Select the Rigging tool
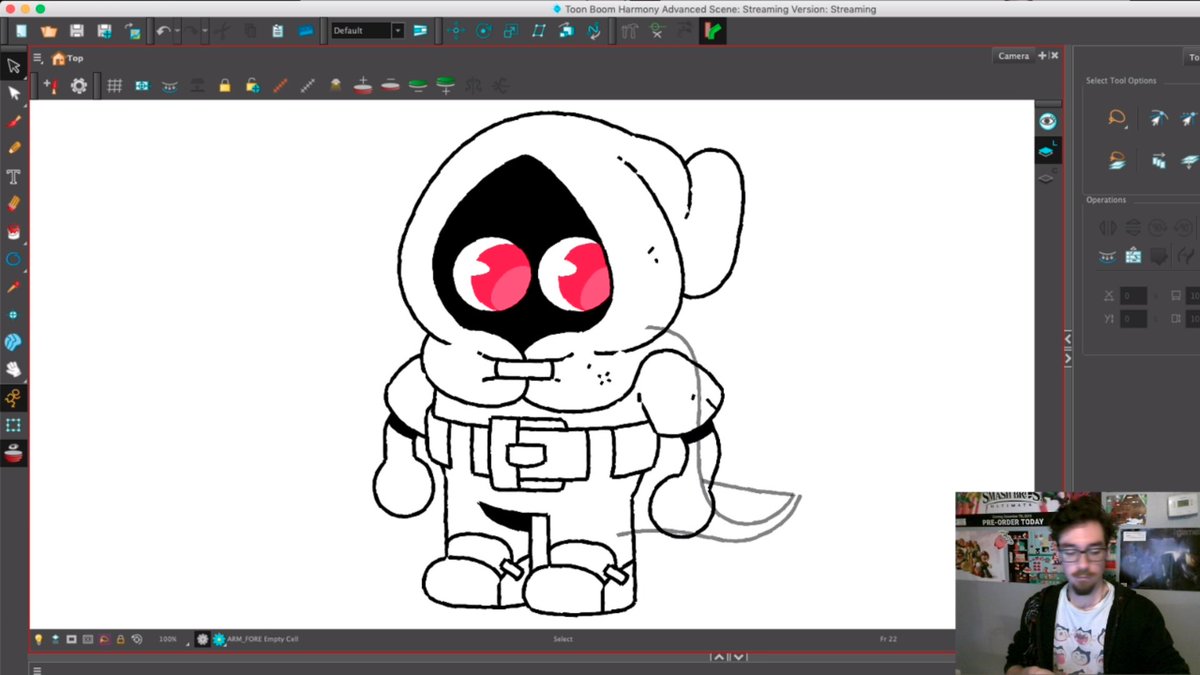The image size is (1200, 675). [x=14, y=397]
